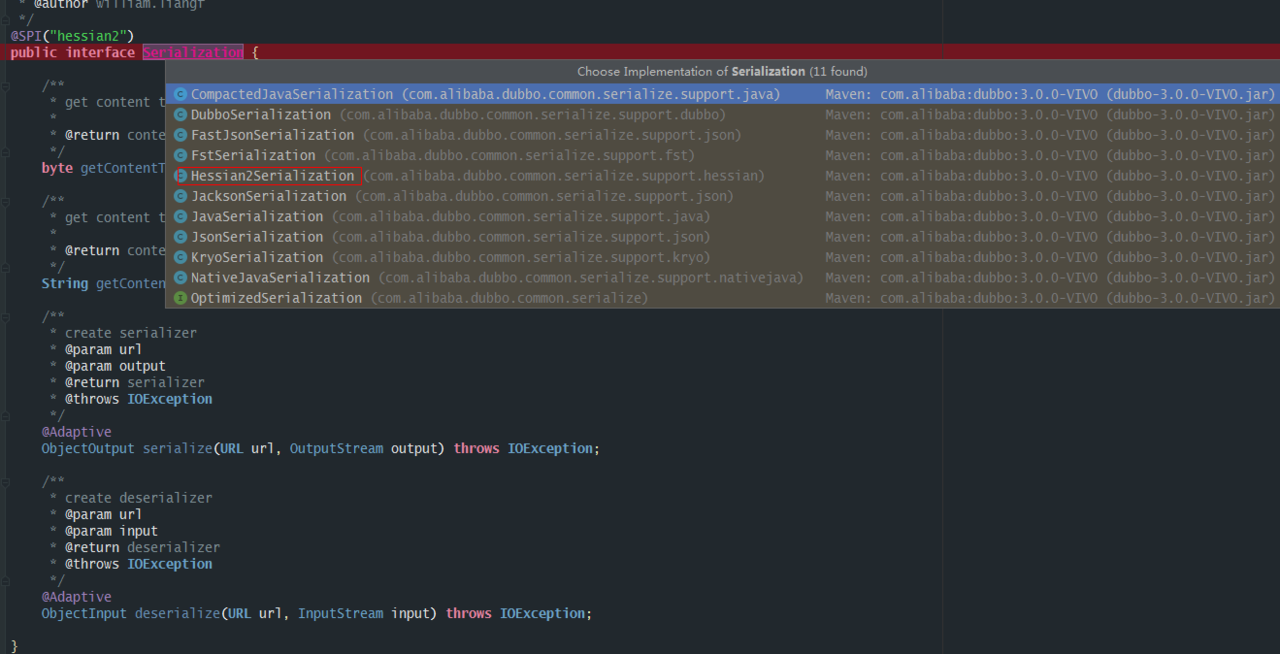Select the Hessian2Serialization implementation entry
This screenshot has width=1280, height=654.
[272, 176]
